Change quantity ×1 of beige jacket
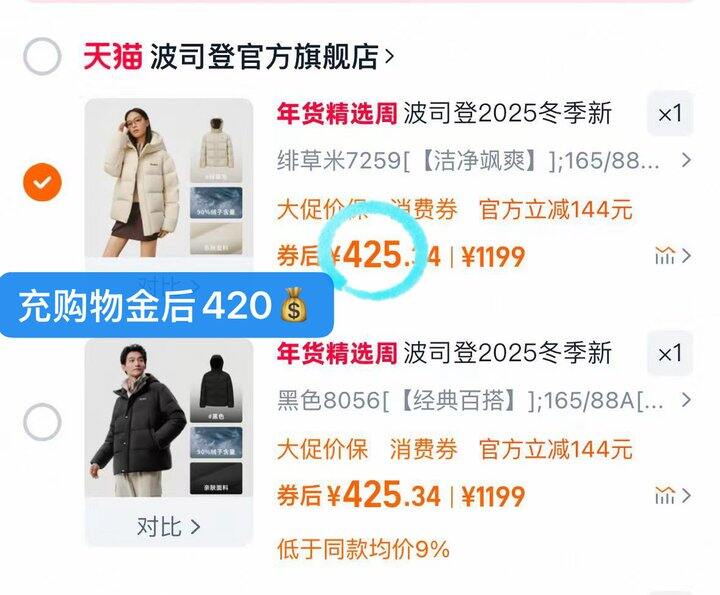This screenshot has height=595, width=720. (x=670, y=113)
